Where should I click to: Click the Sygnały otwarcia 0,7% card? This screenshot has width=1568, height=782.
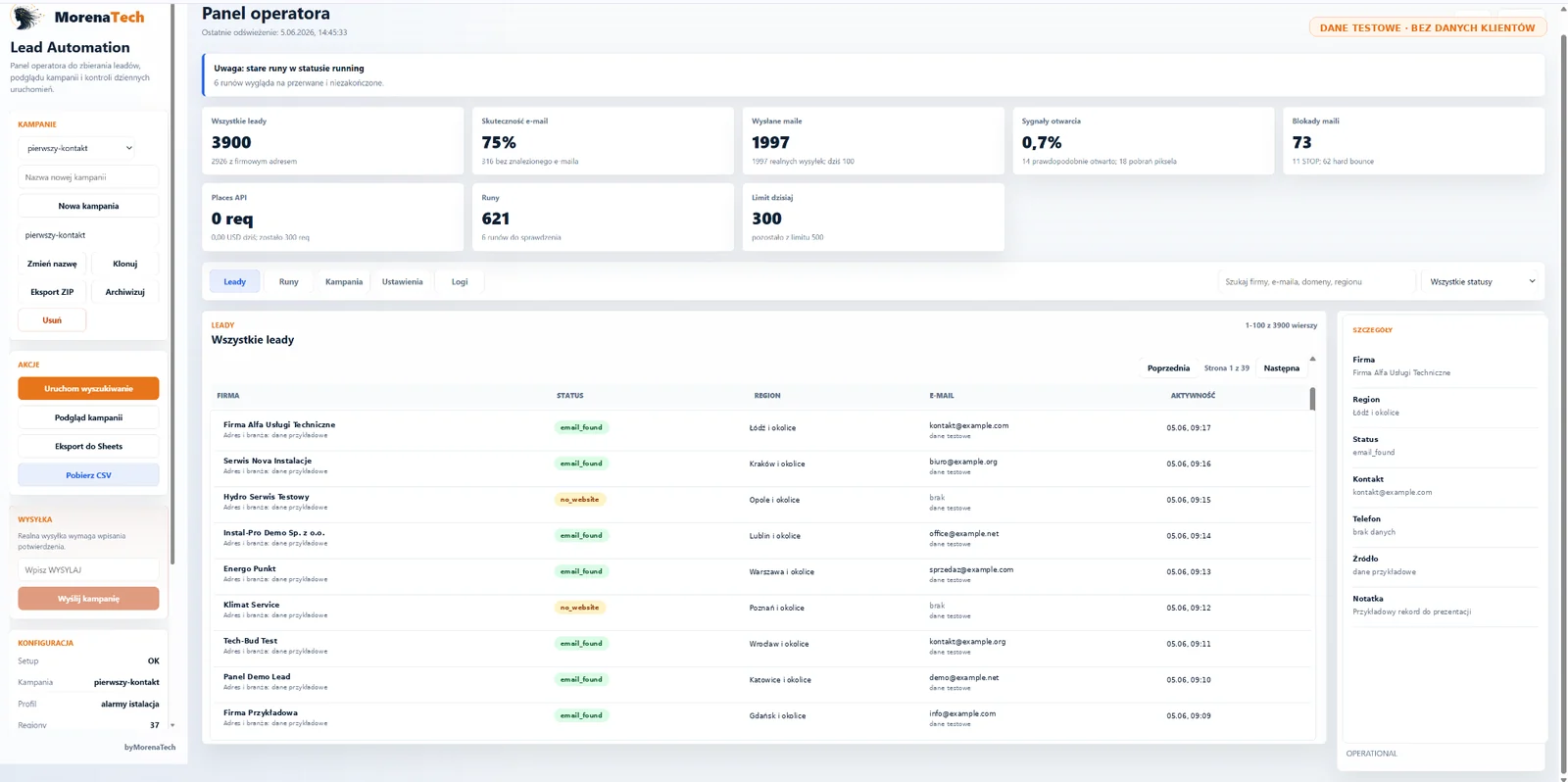pyautogui.click(x=1144, y=141)
